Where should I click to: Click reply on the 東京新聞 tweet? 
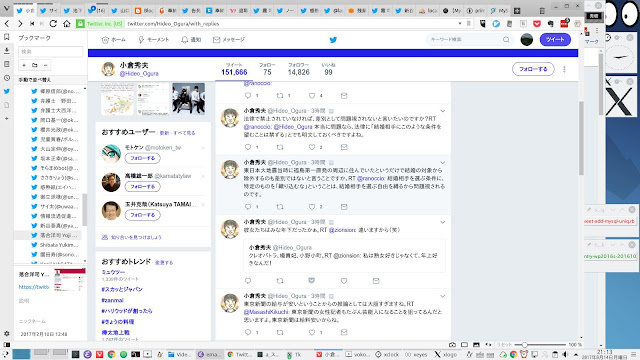coord(248,332)
